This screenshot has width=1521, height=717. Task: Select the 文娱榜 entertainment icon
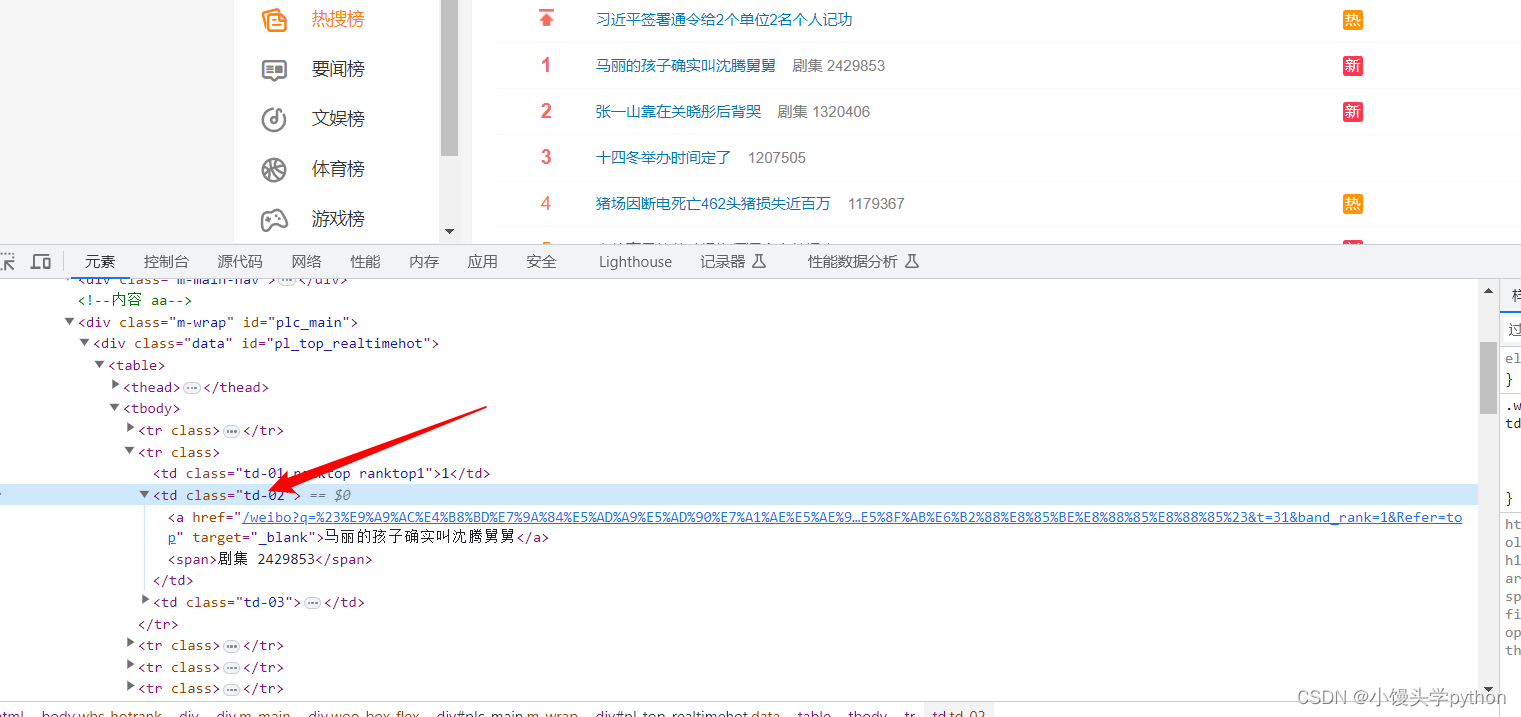tap(274, 119)
